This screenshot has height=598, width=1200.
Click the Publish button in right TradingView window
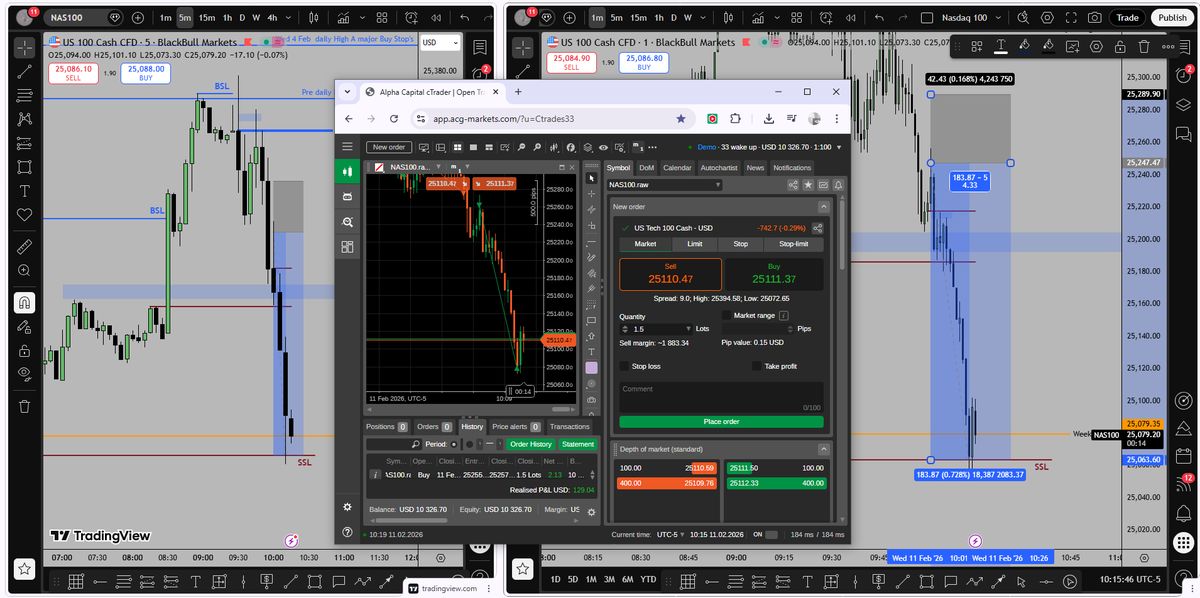[x=1171, y=18]
